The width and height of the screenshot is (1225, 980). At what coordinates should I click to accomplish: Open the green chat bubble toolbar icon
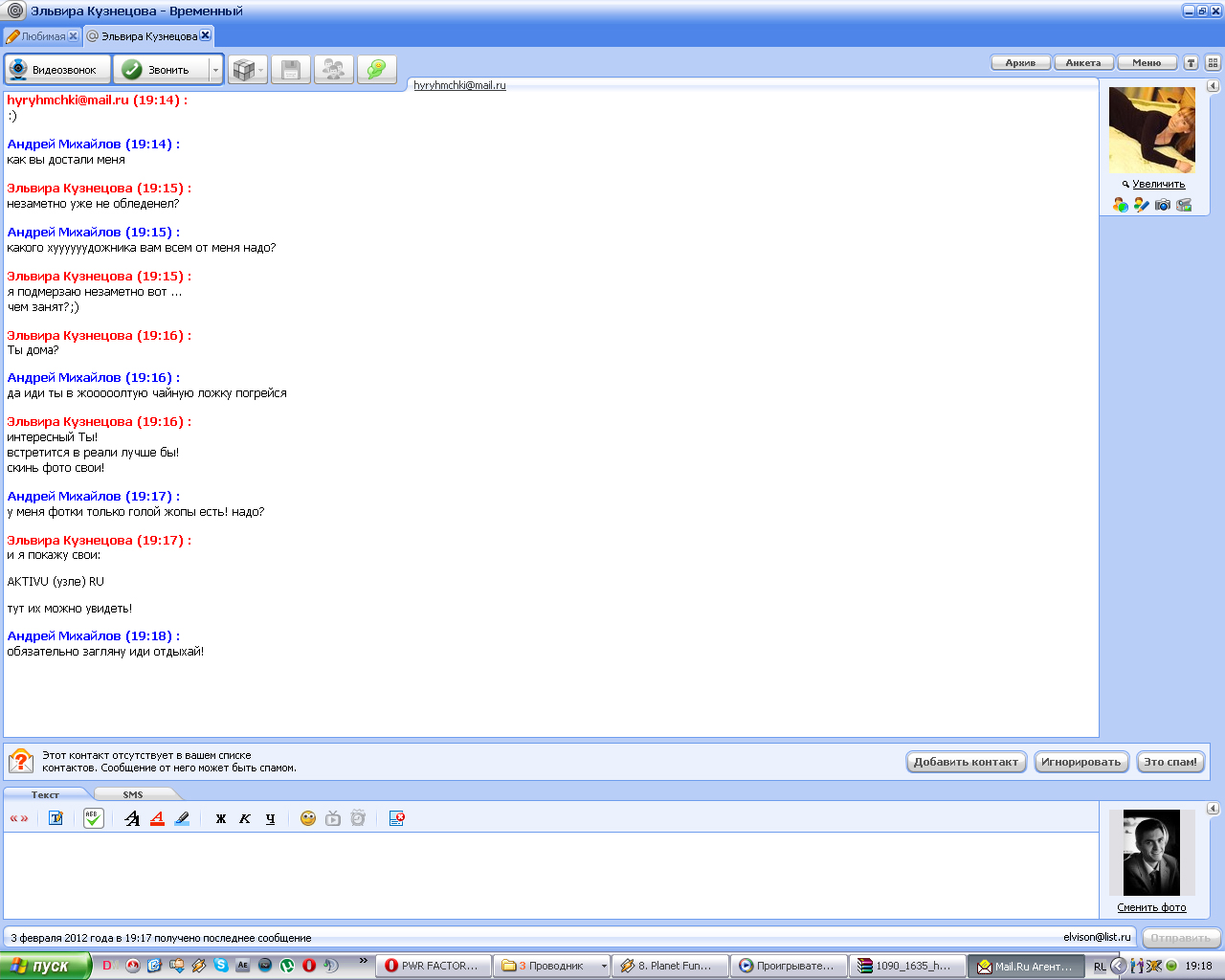coord(376,70)
